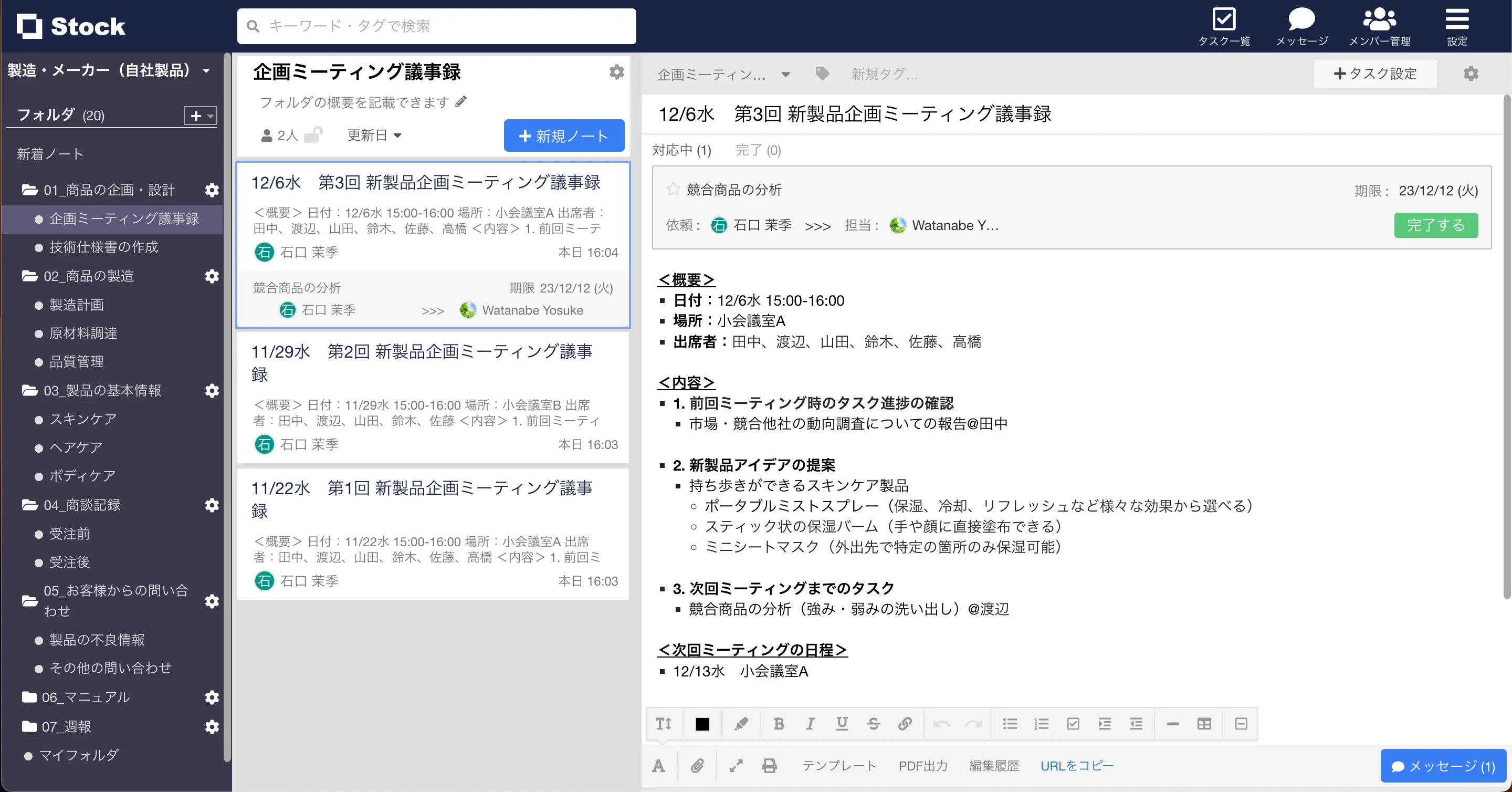This screenshot has height=792, width=1512.
Task: Open the 更新日 sort dropdown
Action: (374, 135)
